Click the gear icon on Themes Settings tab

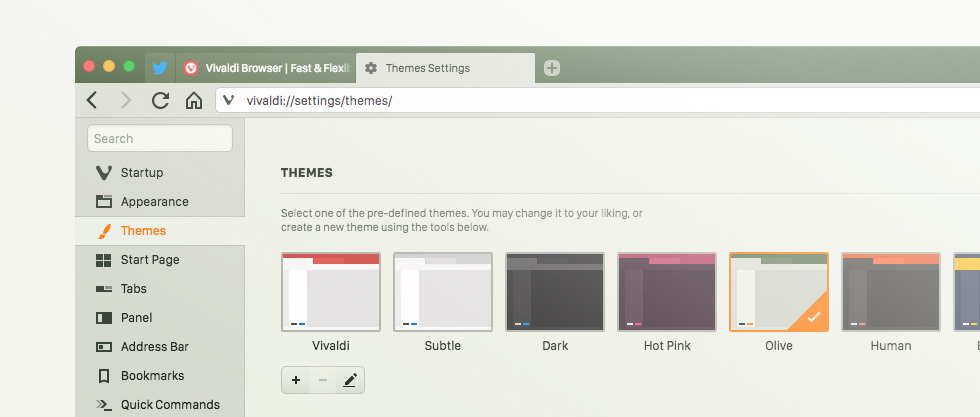[x=371, y=68]
